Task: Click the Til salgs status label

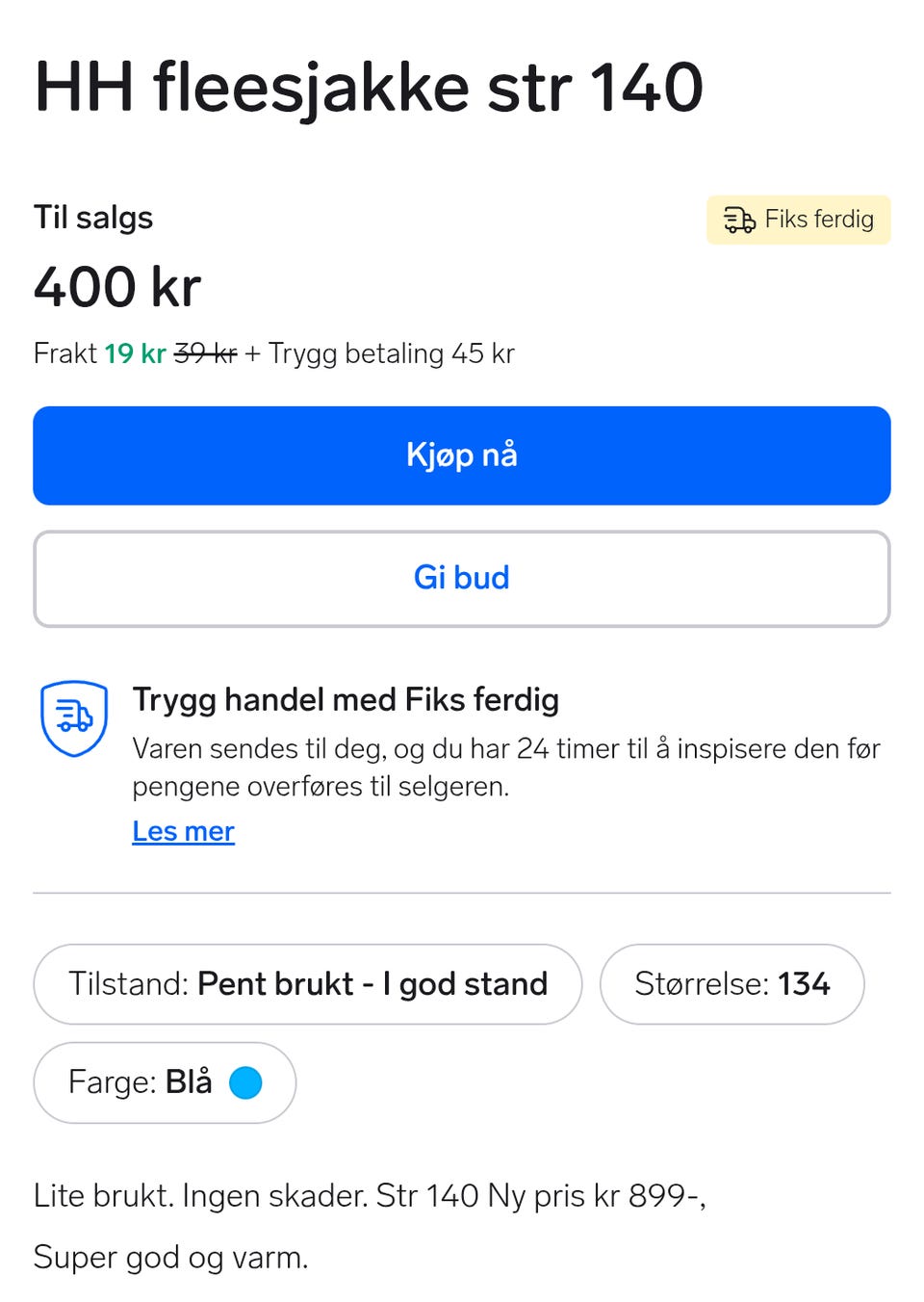Action: [93, 218]
